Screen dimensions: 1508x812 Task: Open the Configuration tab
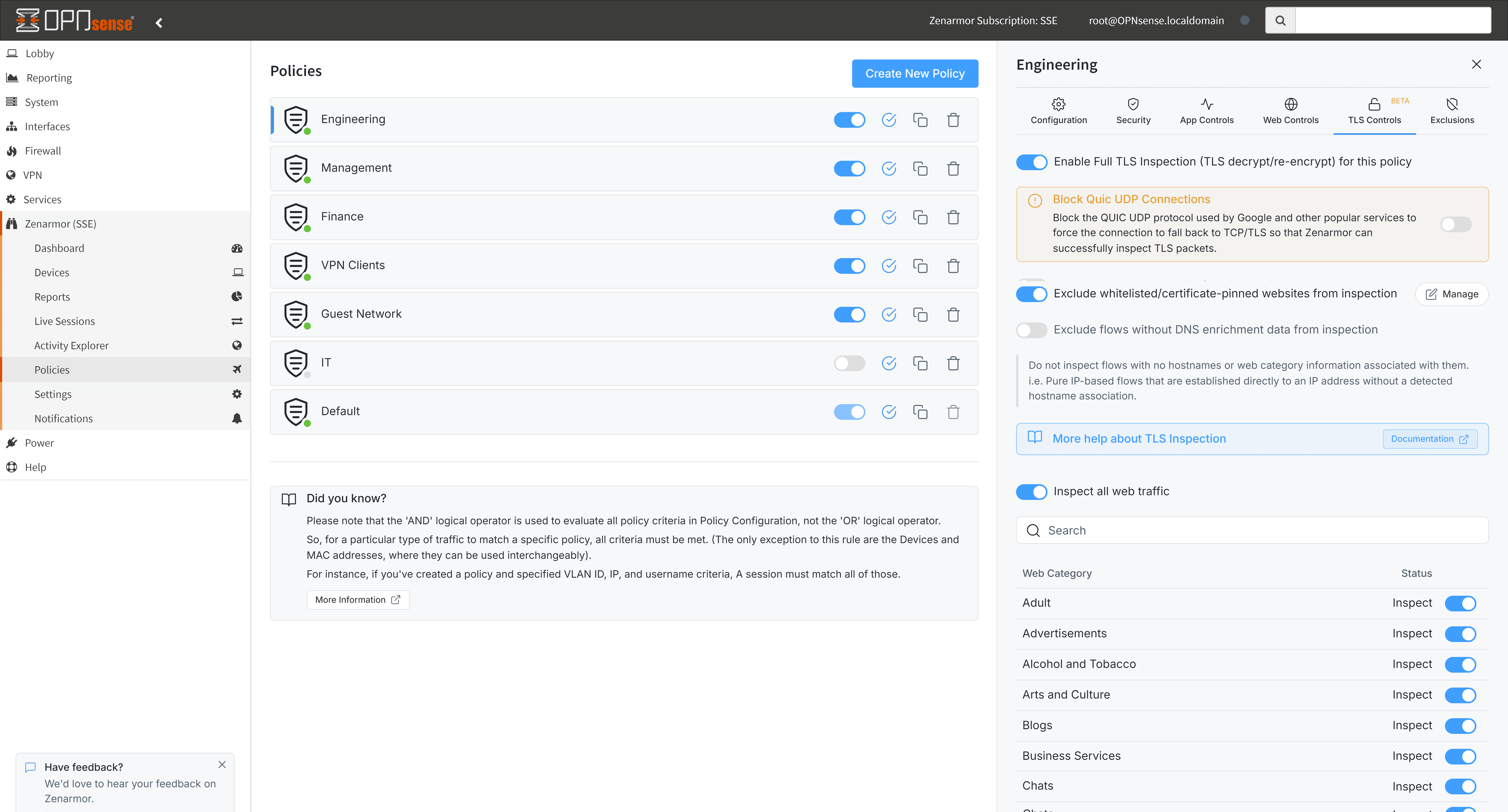[x=1058, y=111]
